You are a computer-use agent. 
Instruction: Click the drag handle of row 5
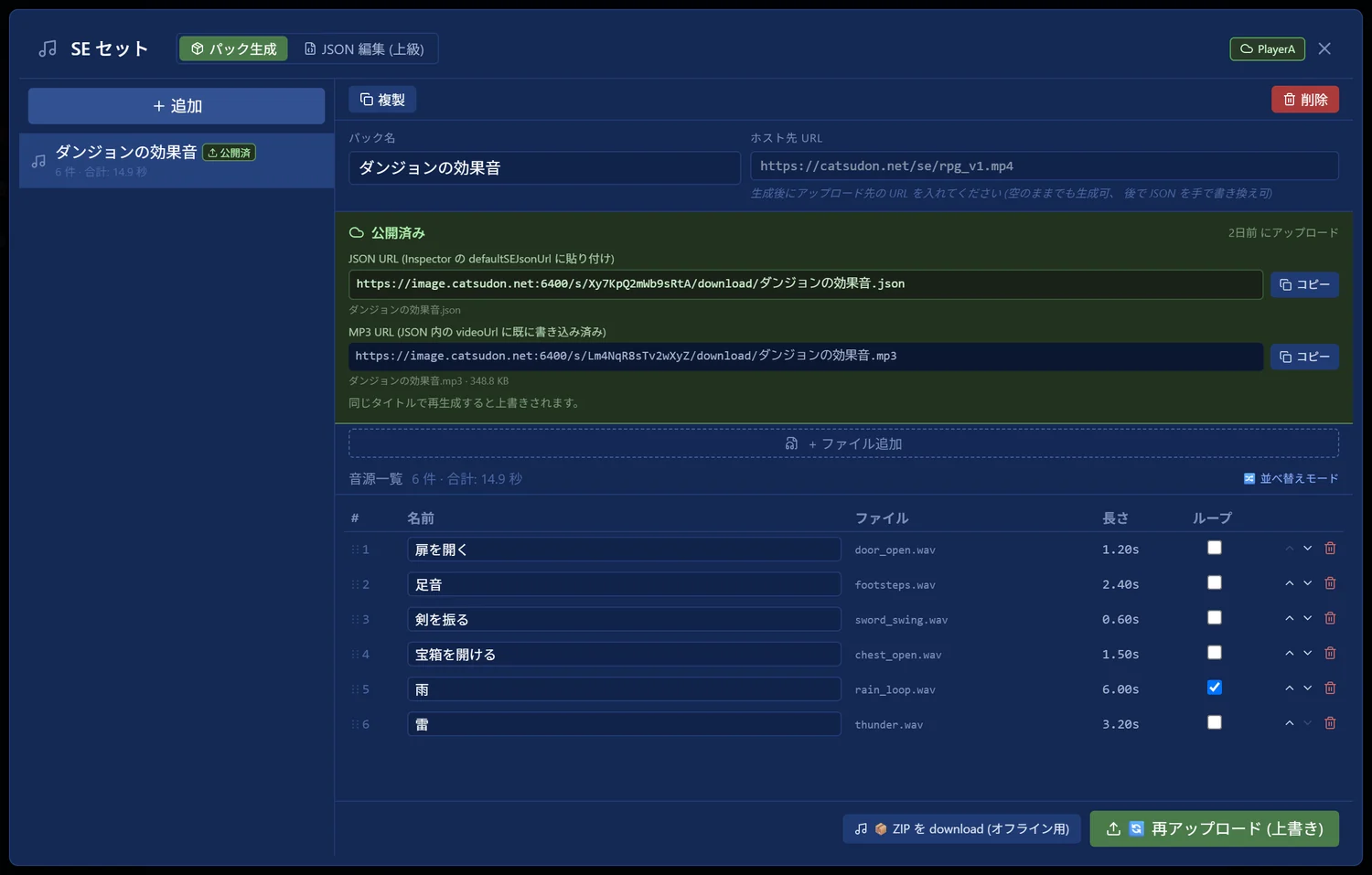pos(355,689)
